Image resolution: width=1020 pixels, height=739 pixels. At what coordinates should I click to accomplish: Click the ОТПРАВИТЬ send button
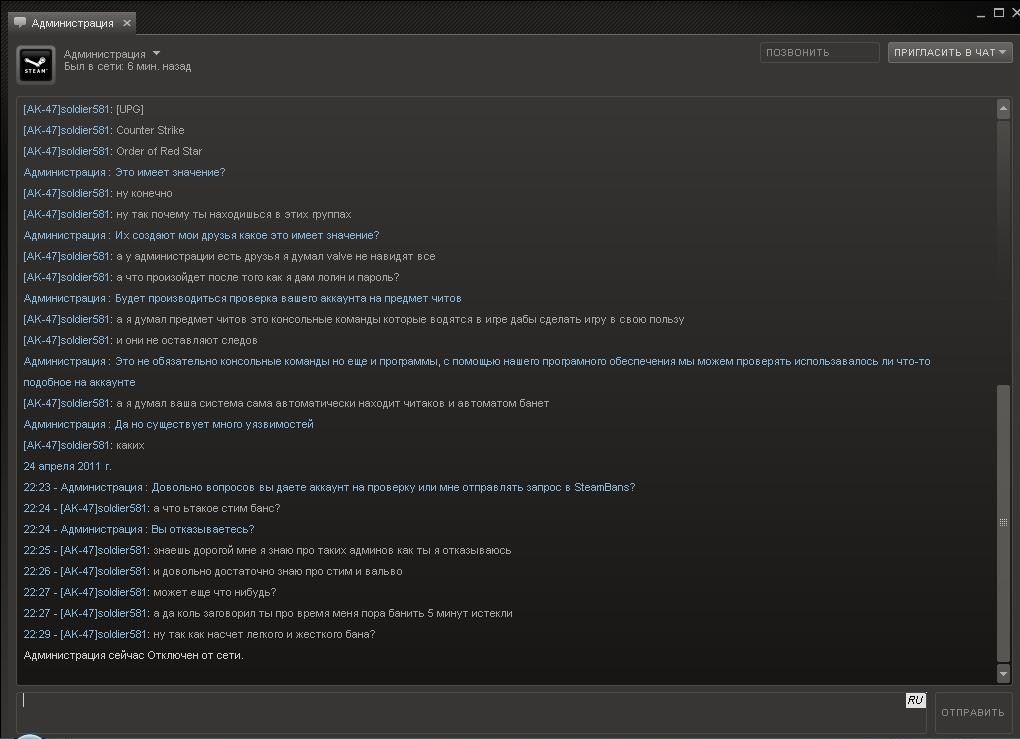[x=973, y=712]
